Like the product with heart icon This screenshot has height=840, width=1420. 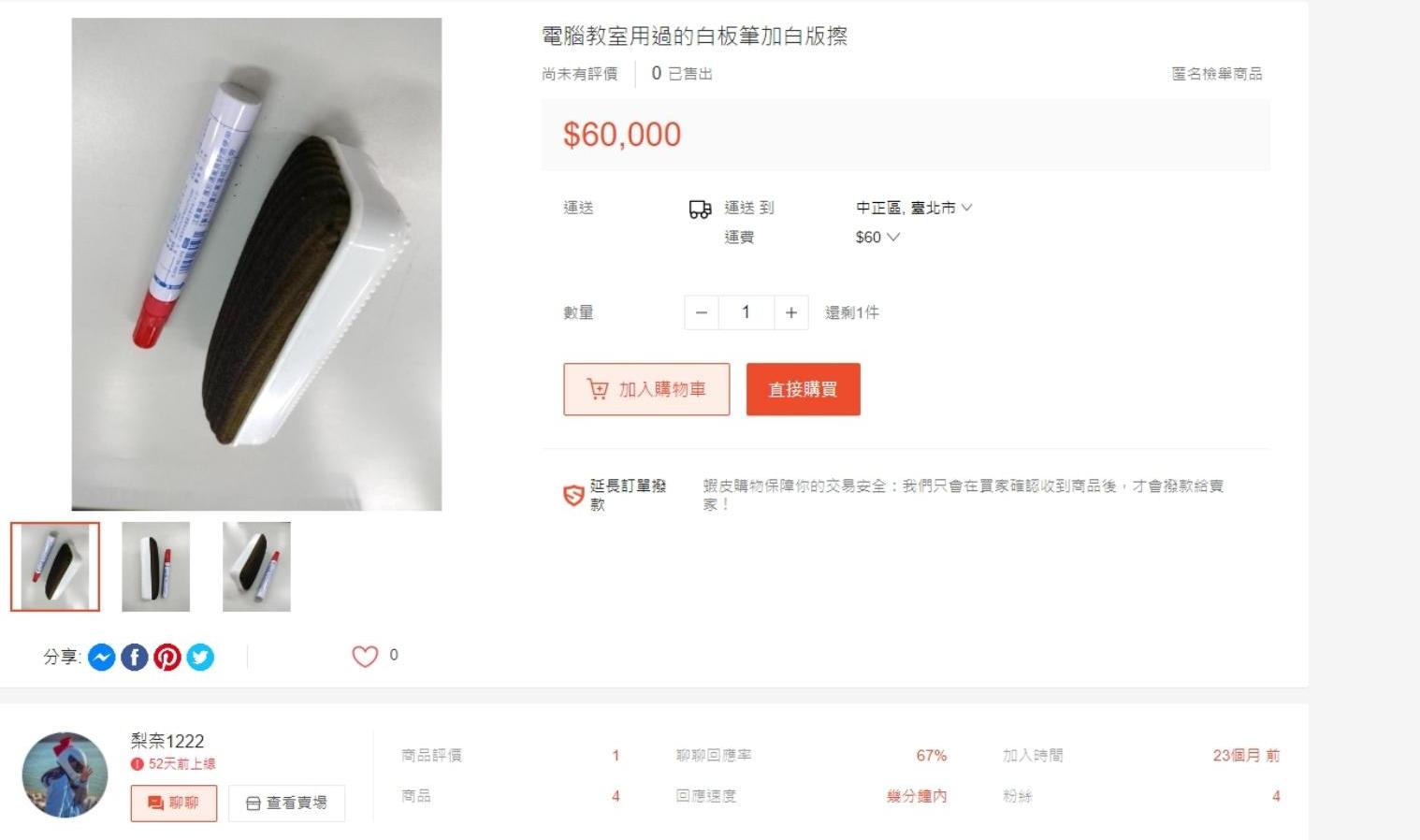365,657
